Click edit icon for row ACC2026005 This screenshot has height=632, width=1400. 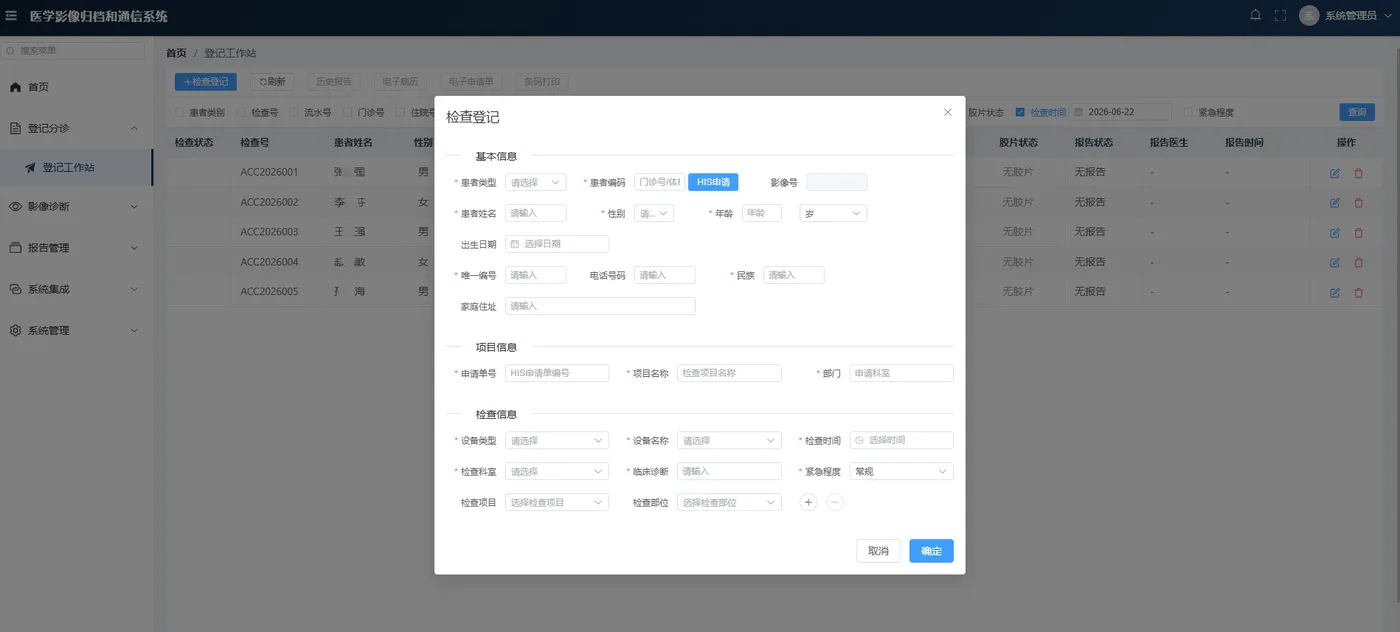[x=1335, y=293]
